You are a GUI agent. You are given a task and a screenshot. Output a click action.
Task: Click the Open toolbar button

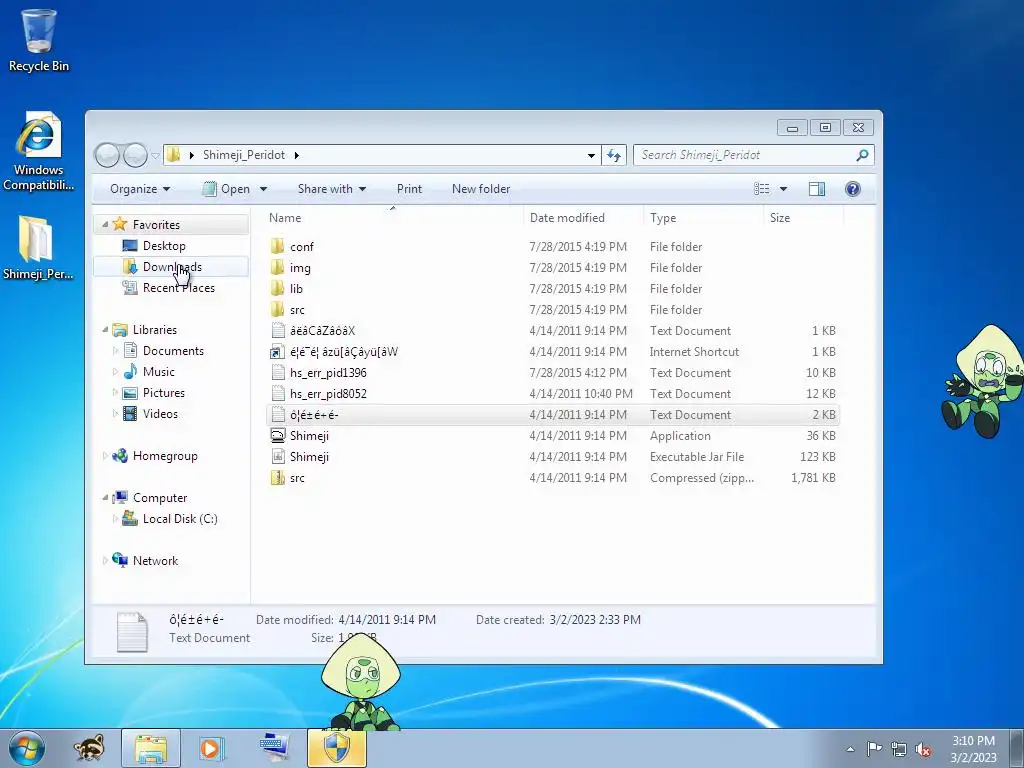click(x=227, y=189)
